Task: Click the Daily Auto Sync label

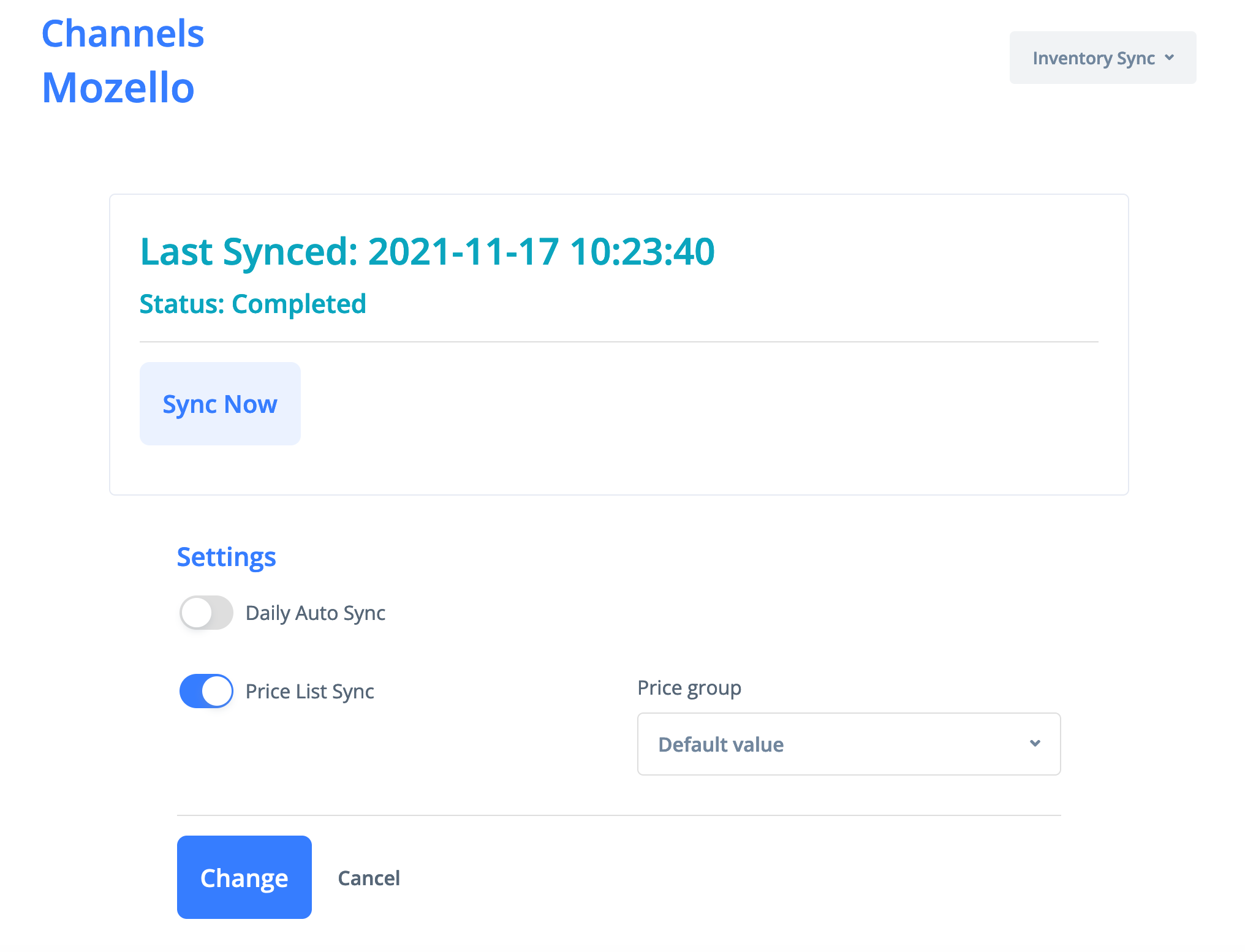Action: coord(315,613)
